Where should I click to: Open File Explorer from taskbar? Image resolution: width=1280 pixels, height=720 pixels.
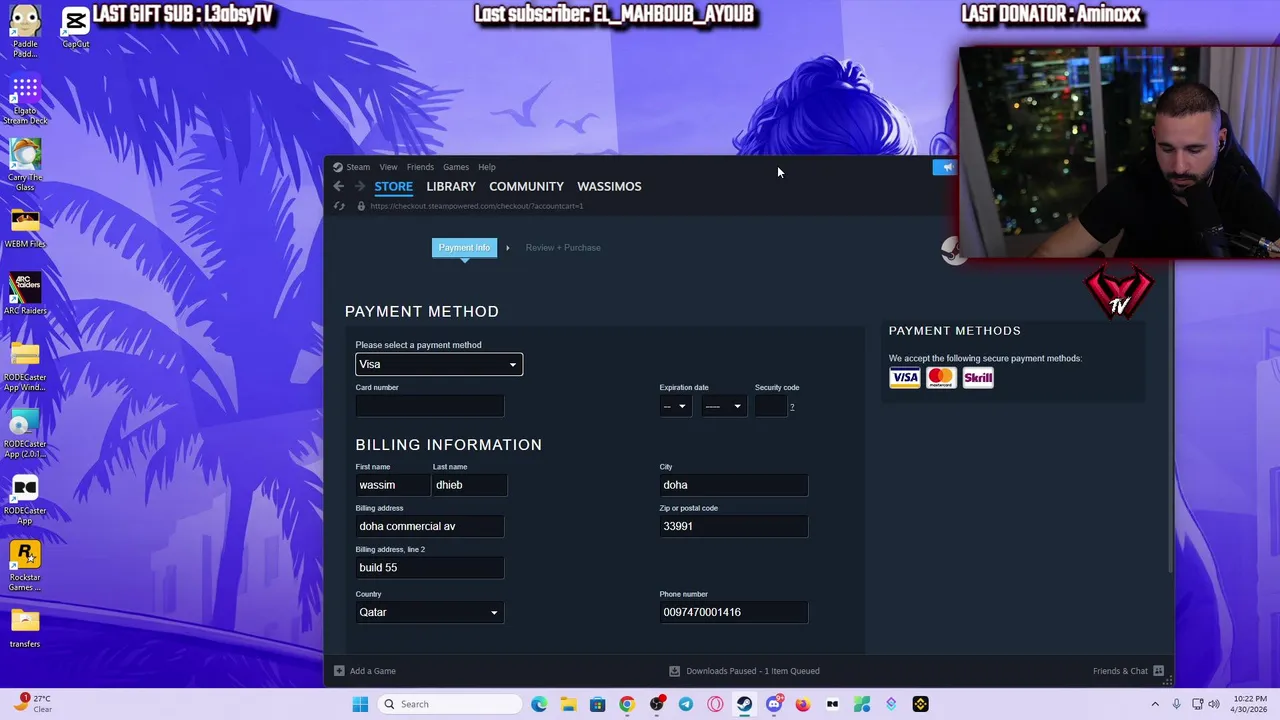568,704
